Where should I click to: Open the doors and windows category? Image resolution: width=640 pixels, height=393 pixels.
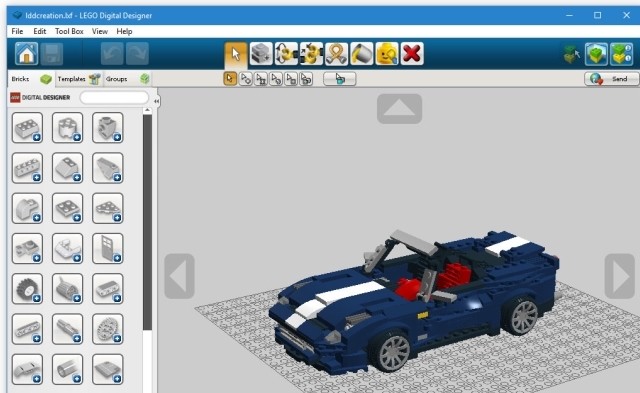108,249
